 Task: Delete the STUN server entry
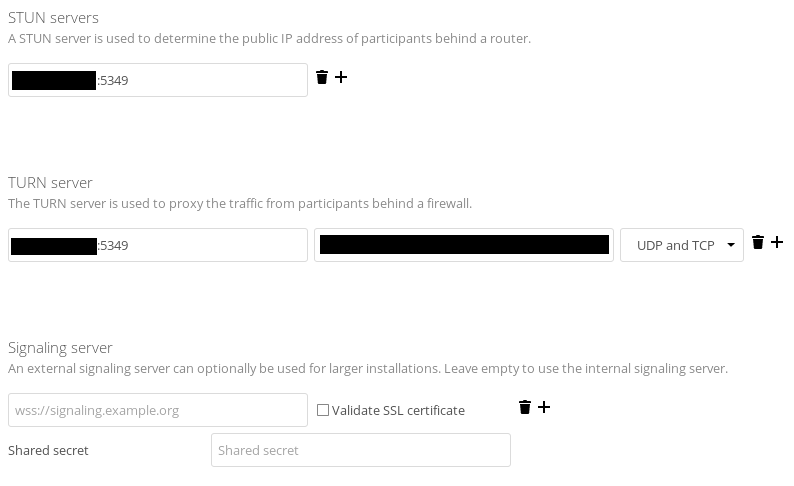click(x=322, y=77)
